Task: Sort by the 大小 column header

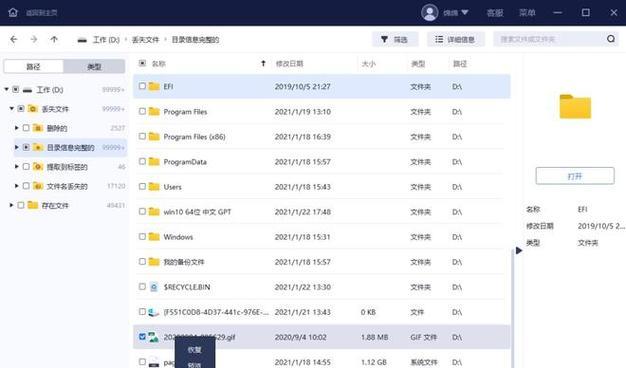Action: tap(368, 63)
